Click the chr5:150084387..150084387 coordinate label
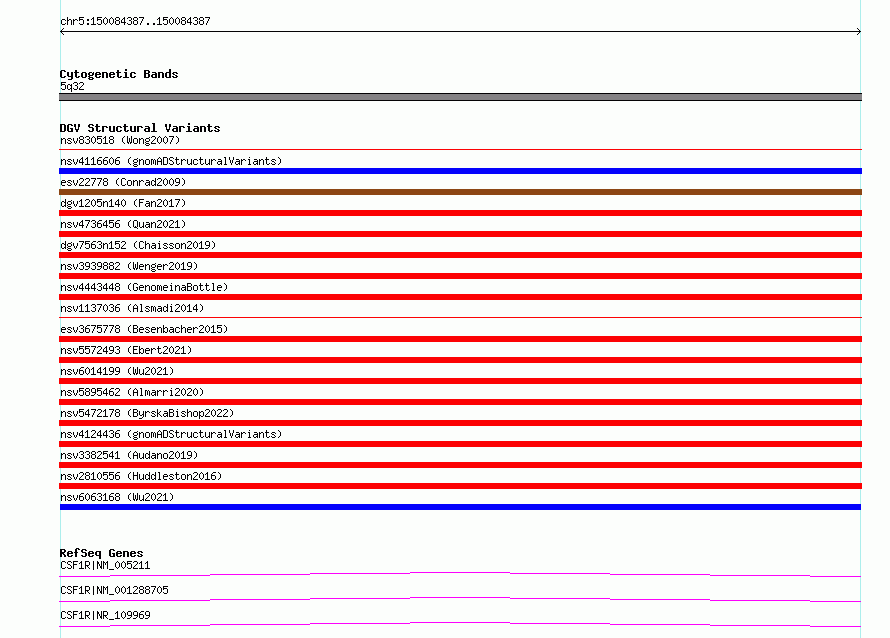 [135, 21]
